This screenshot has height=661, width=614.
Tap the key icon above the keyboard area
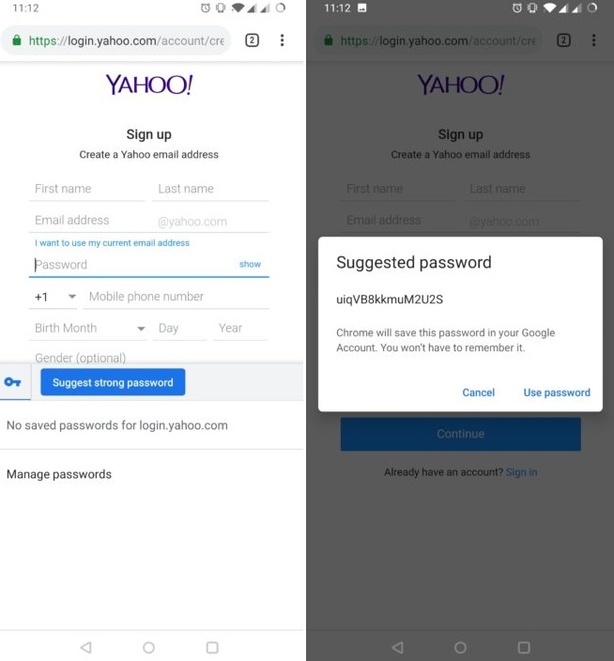[13, 382]
